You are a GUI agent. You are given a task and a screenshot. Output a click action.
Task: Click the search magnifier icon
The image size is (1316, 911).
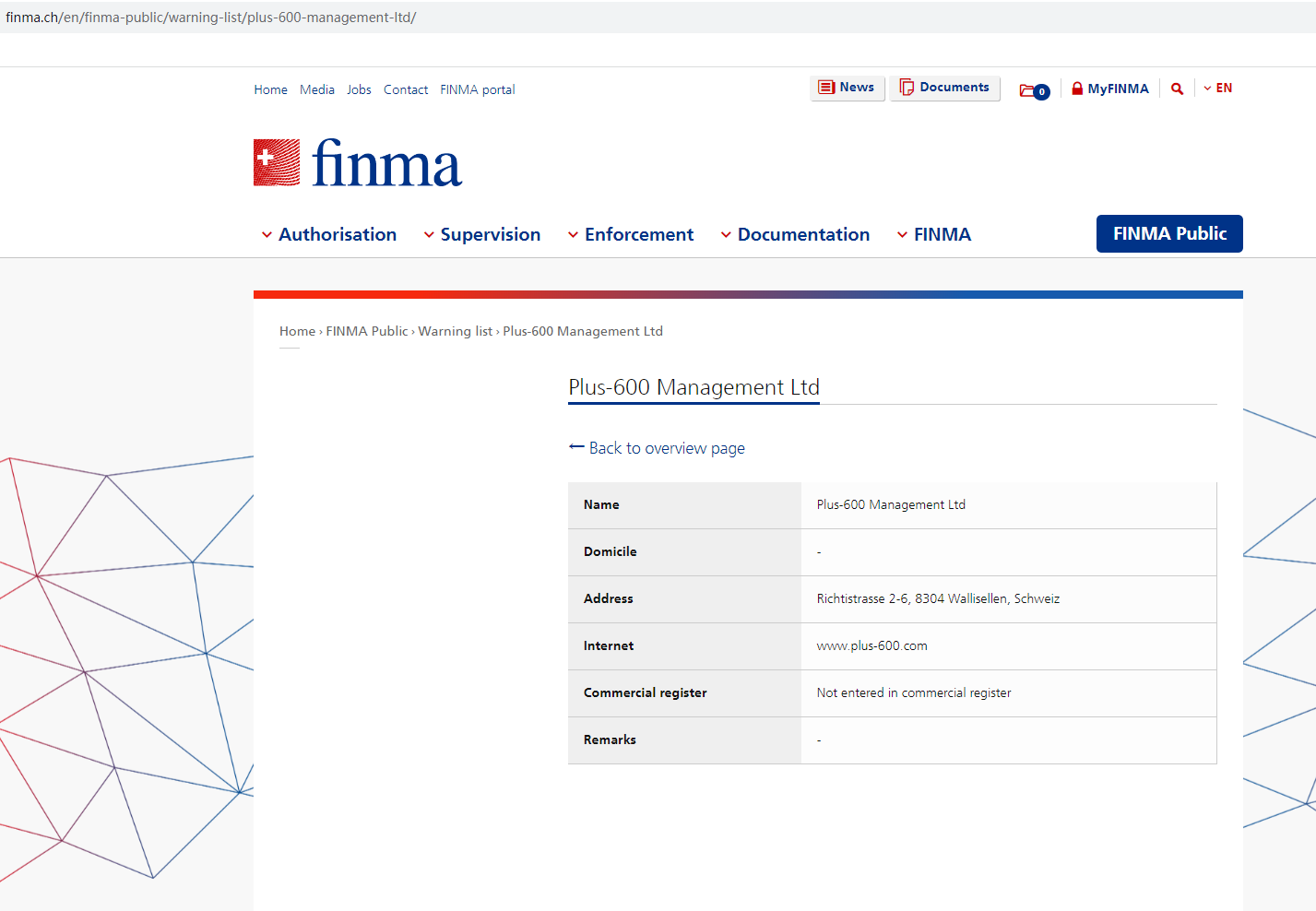pos(1177,89)
